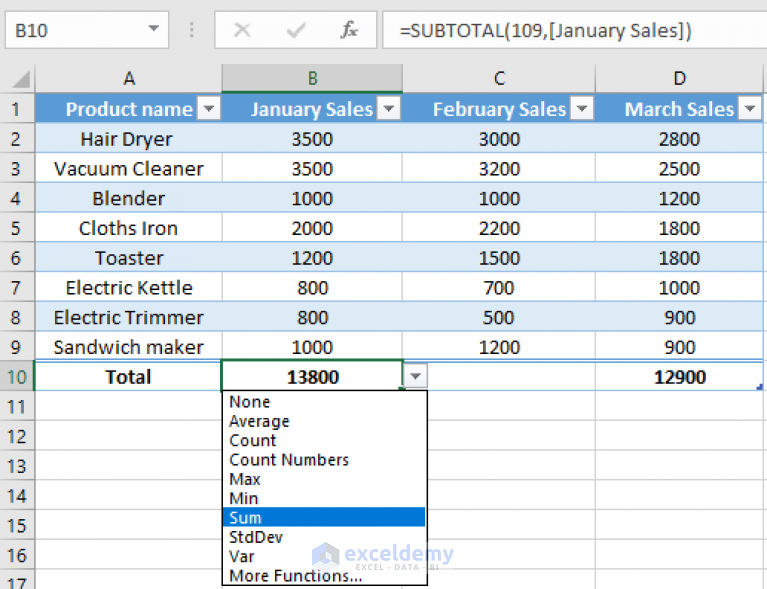Click total row function dropdown arrow

click(x=415, y=376)
